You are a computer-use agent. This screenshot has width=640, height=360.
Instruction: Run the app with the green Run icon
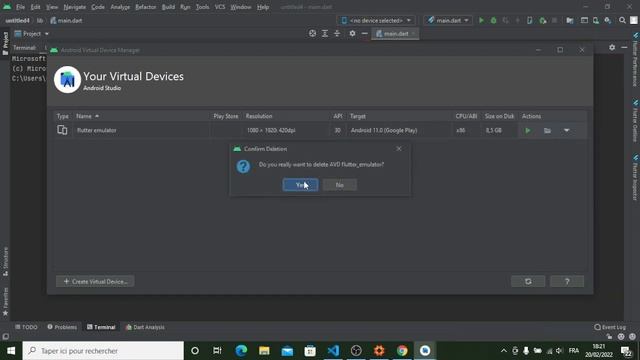(x=481, y=20)
